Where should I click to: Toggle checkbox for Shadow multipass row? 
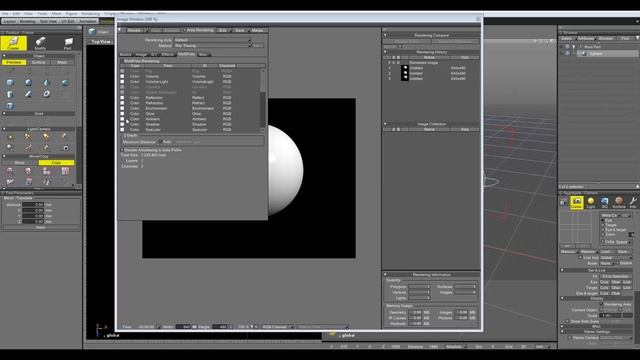click(122, 124)
